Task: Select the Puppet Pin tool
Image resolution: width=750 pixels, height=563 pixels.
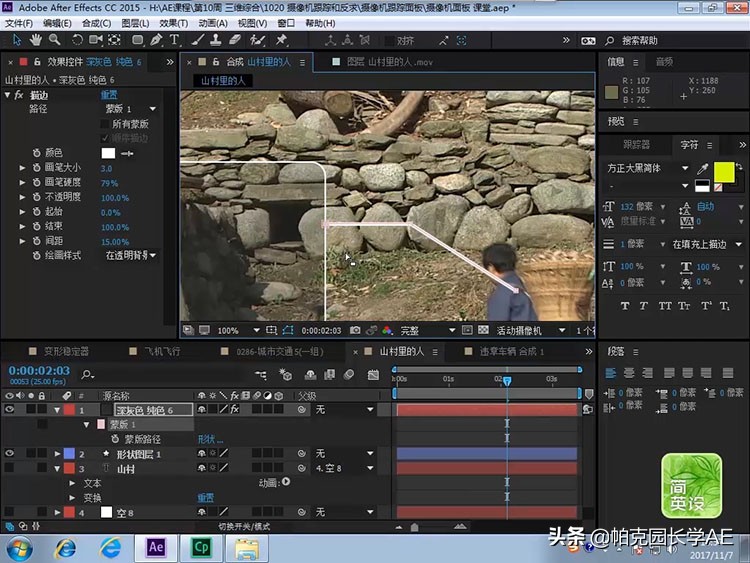Action: (x=282, y=40)
